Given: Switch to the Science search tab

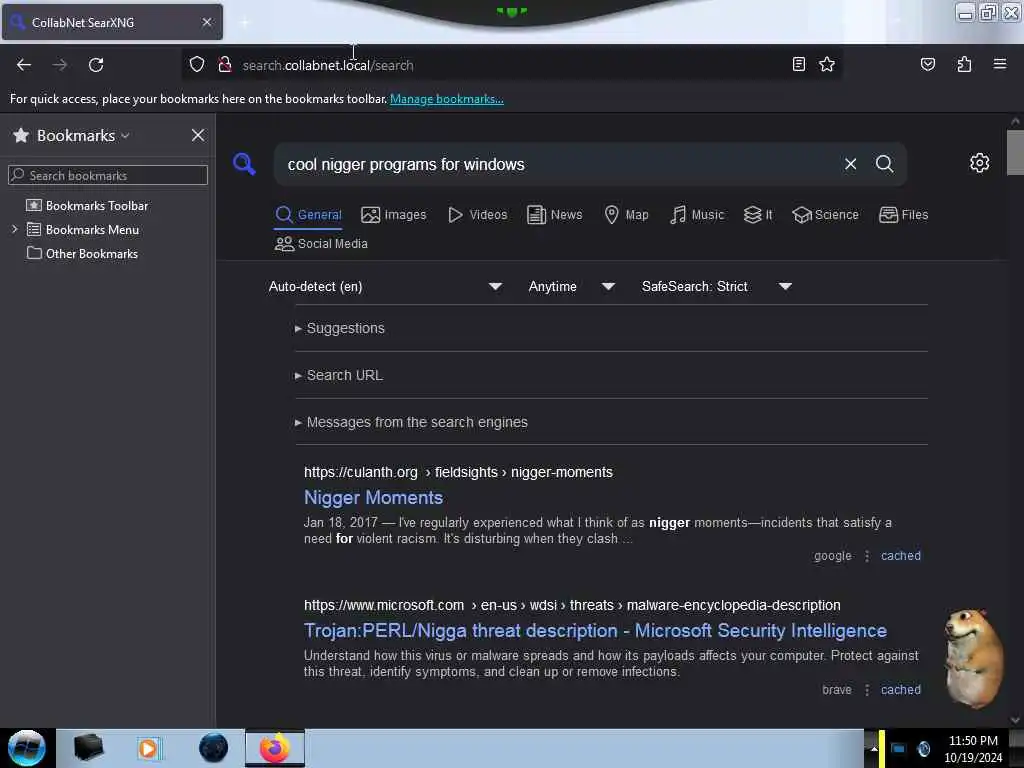Looking at the screenshot, I should 825,214.
